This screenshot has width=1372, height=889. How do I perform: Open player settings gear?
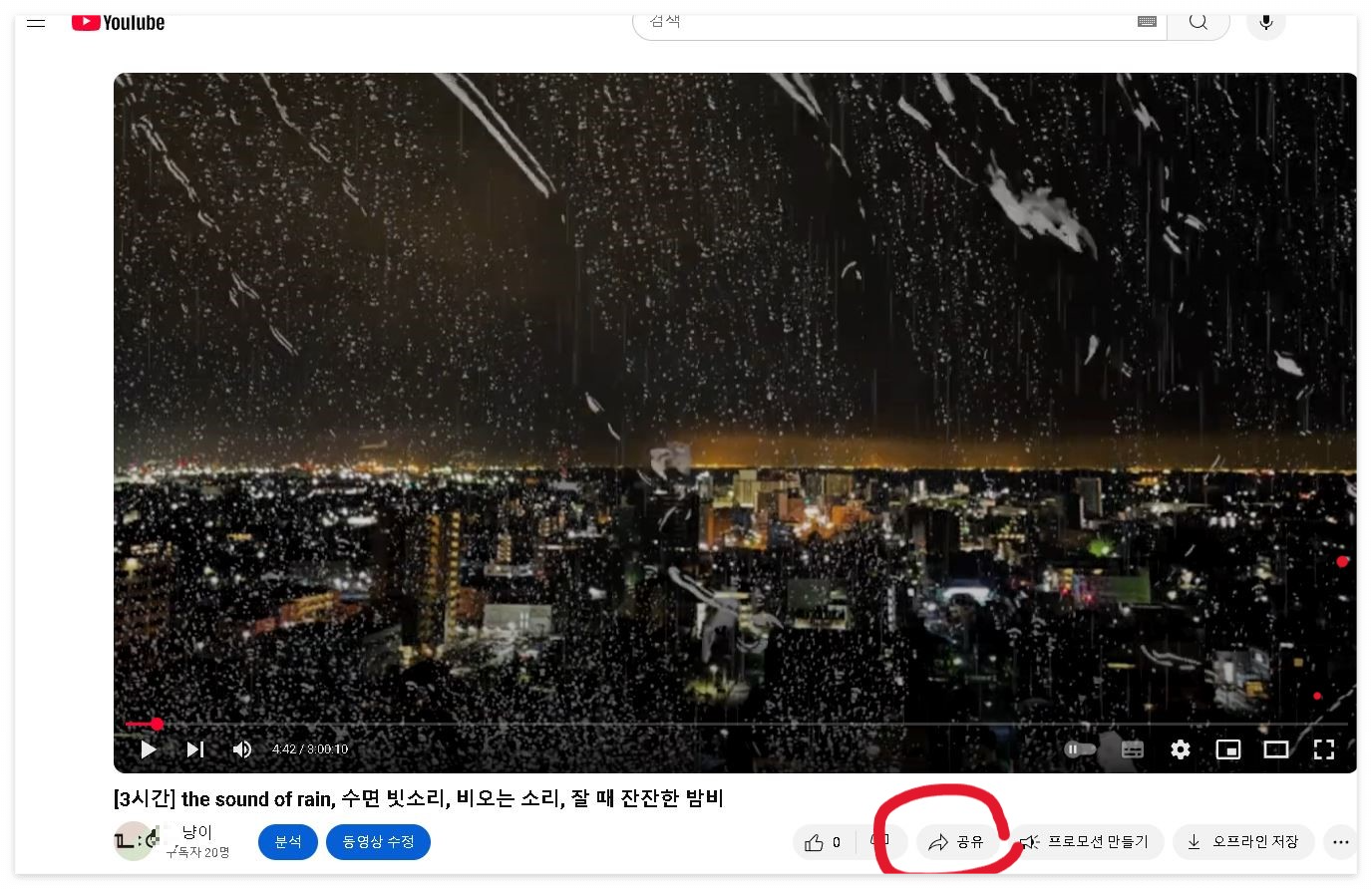click(1181, 749)
